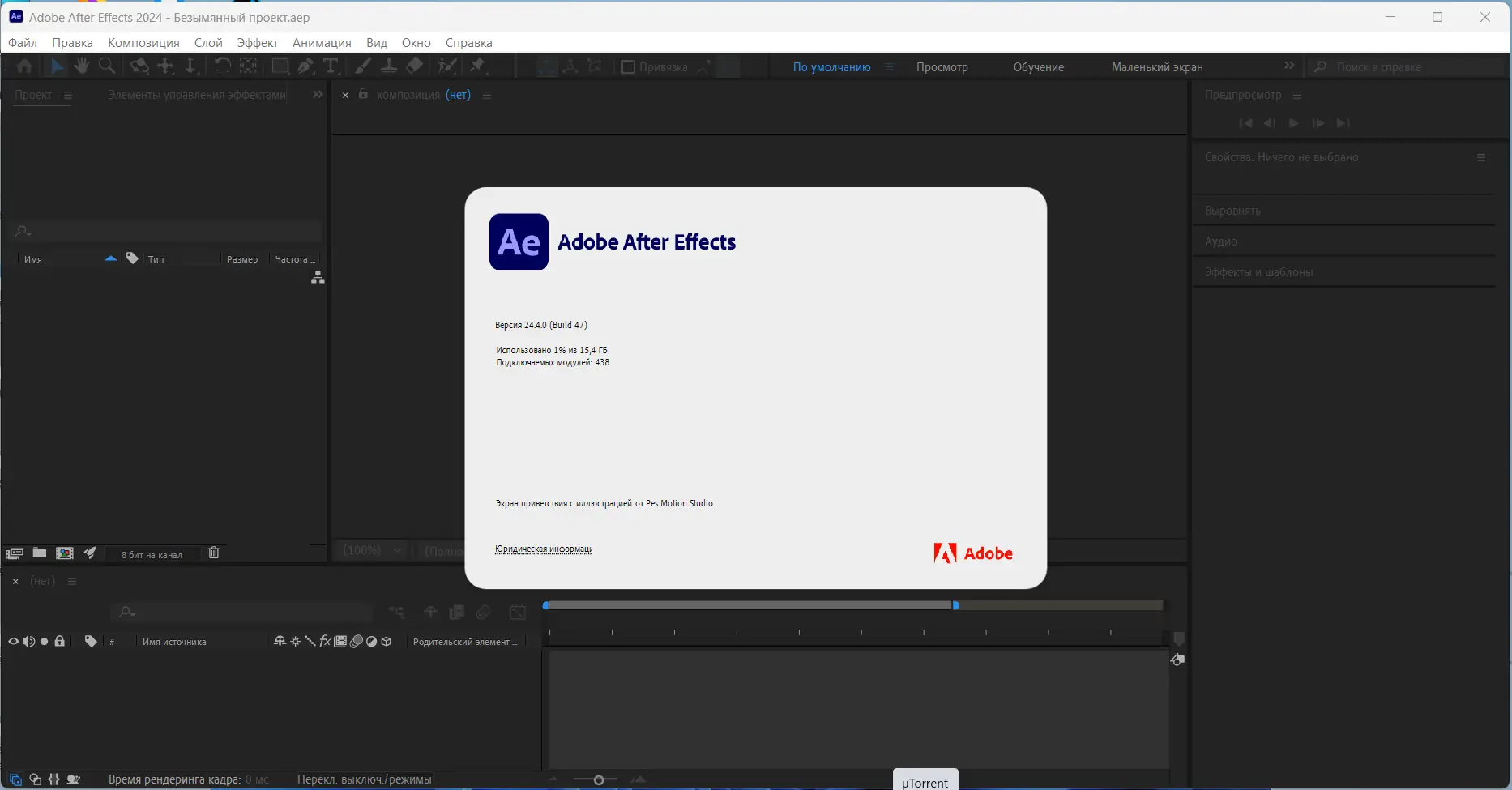Toggle lock column in timeline
The height and width of the screenshot is (790, 1512).
coord(59,642)
